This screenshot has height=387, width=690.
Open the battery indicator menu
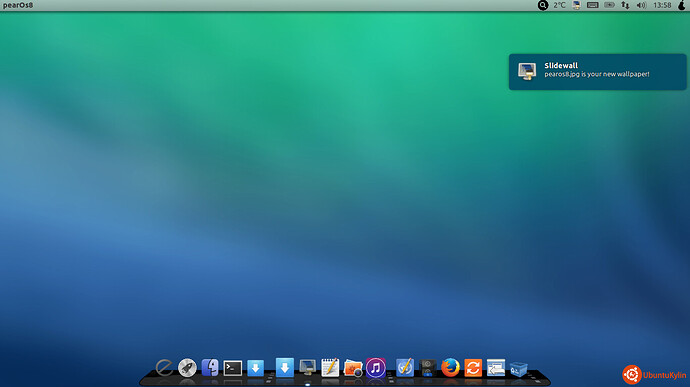609,5
